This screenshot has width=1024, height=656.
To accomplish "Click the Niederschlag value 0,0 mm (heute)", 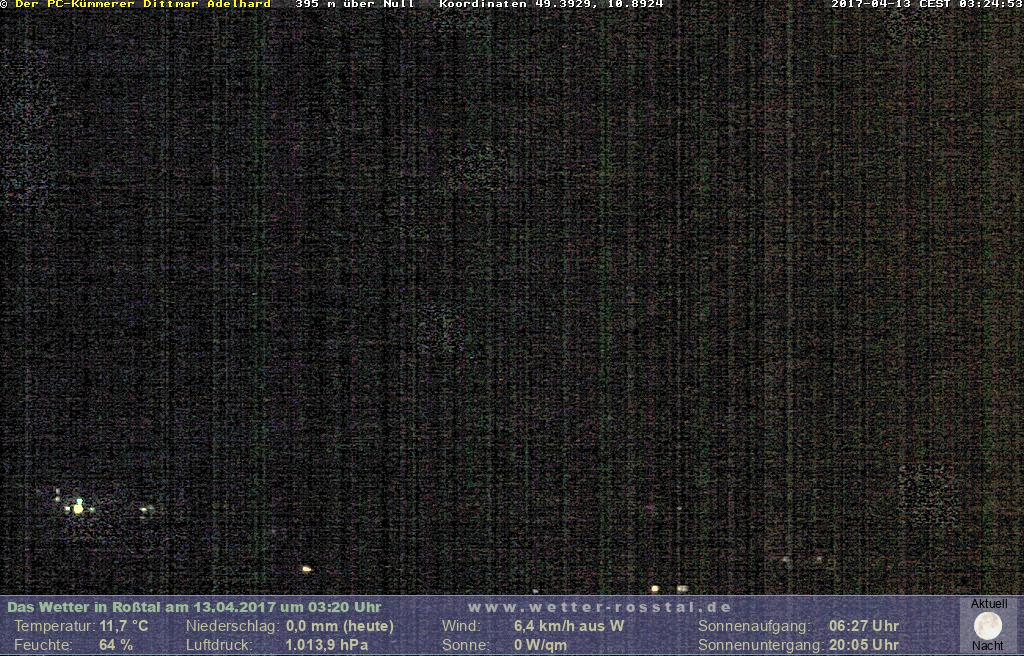I will click(340, 626).
